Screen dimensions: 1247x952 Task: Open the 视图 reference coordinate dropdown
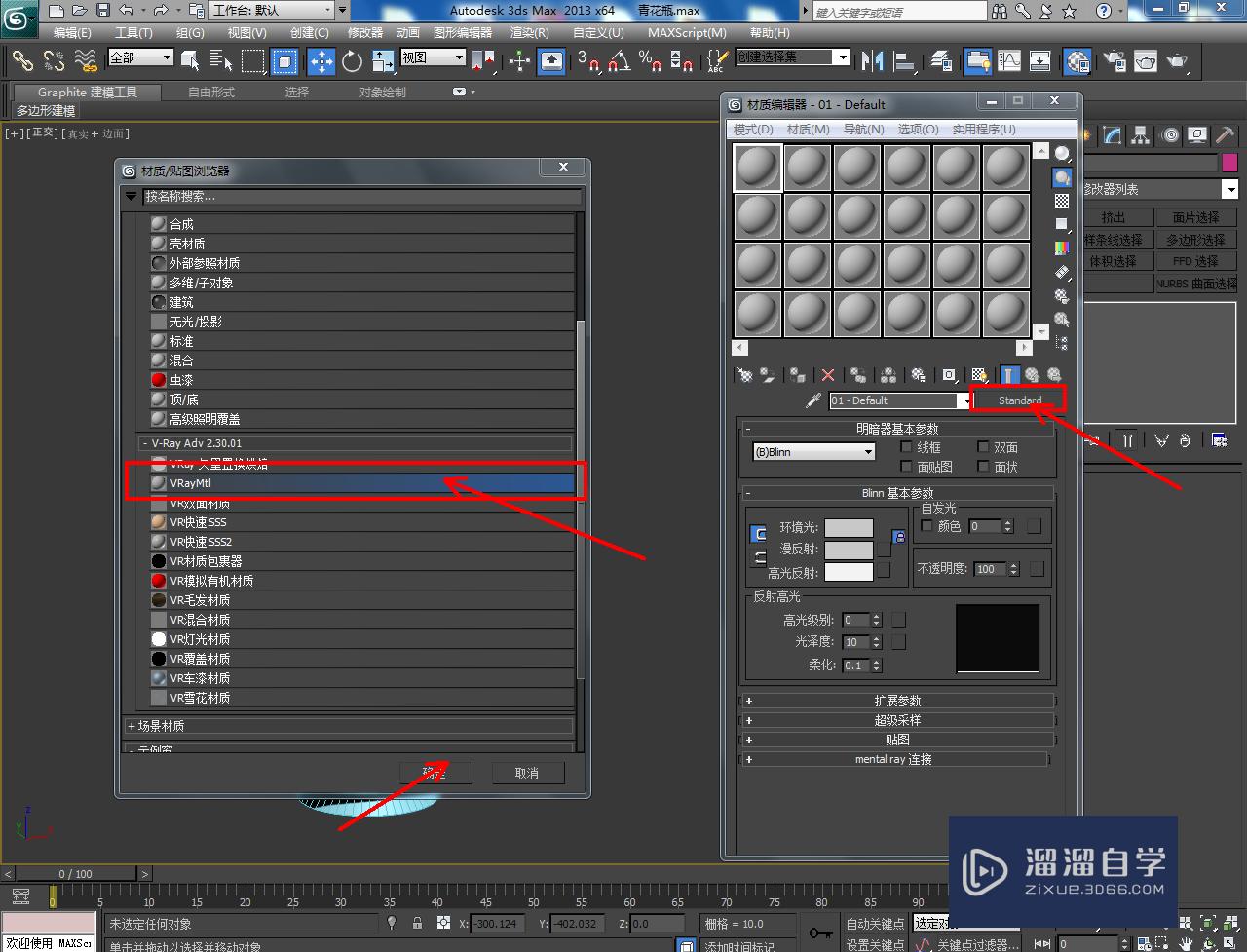433,57
